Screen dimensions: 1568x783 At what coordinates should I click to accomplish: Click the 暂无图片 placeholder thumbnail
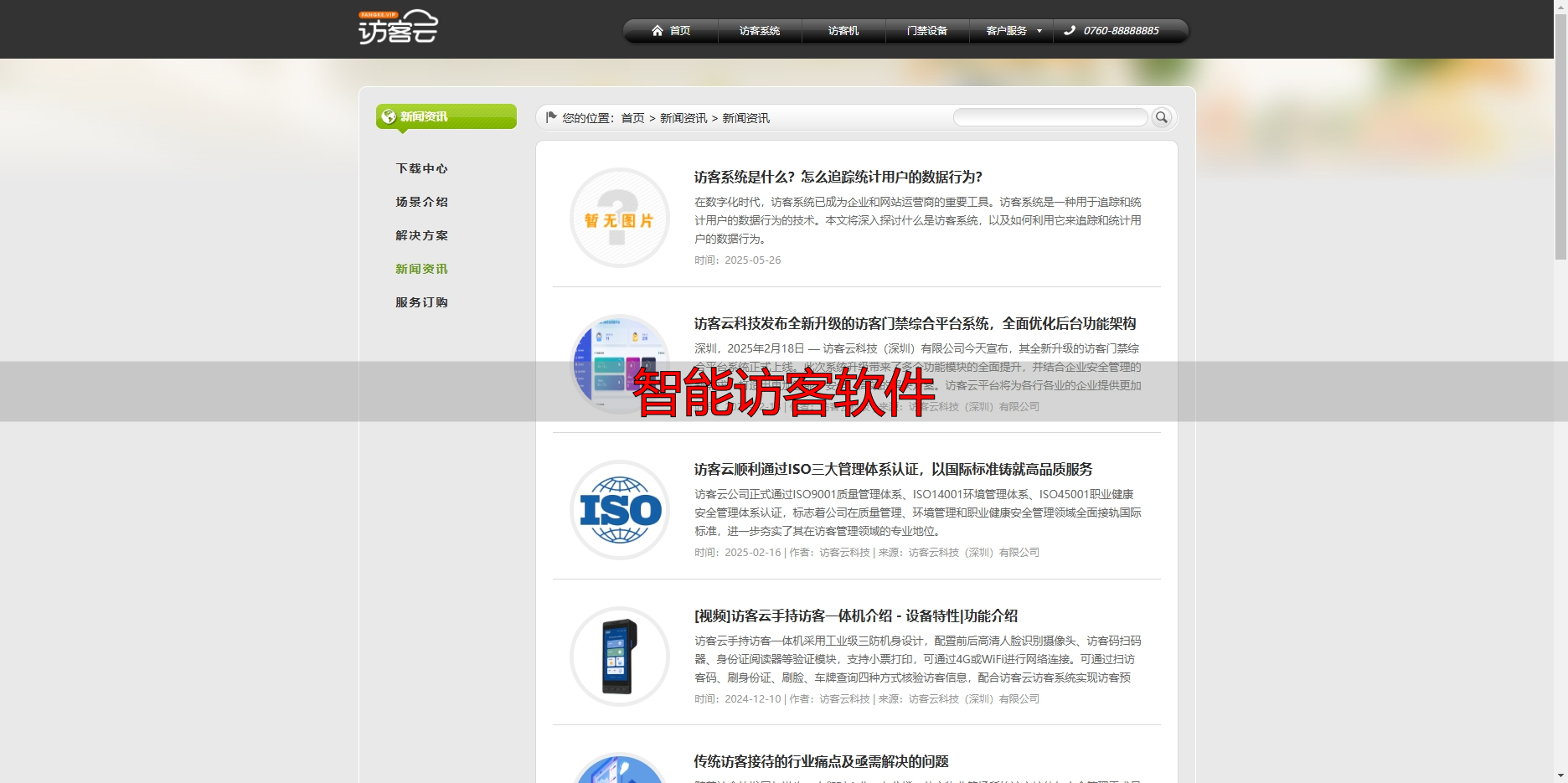(620, 218)
